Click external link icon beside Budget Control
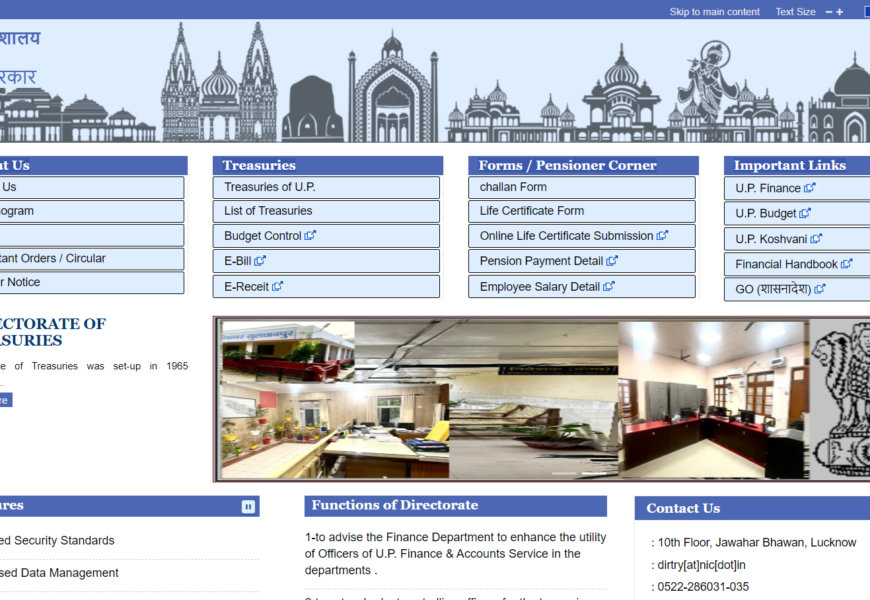This screenshot has height=600, width=870. point(311,236)
